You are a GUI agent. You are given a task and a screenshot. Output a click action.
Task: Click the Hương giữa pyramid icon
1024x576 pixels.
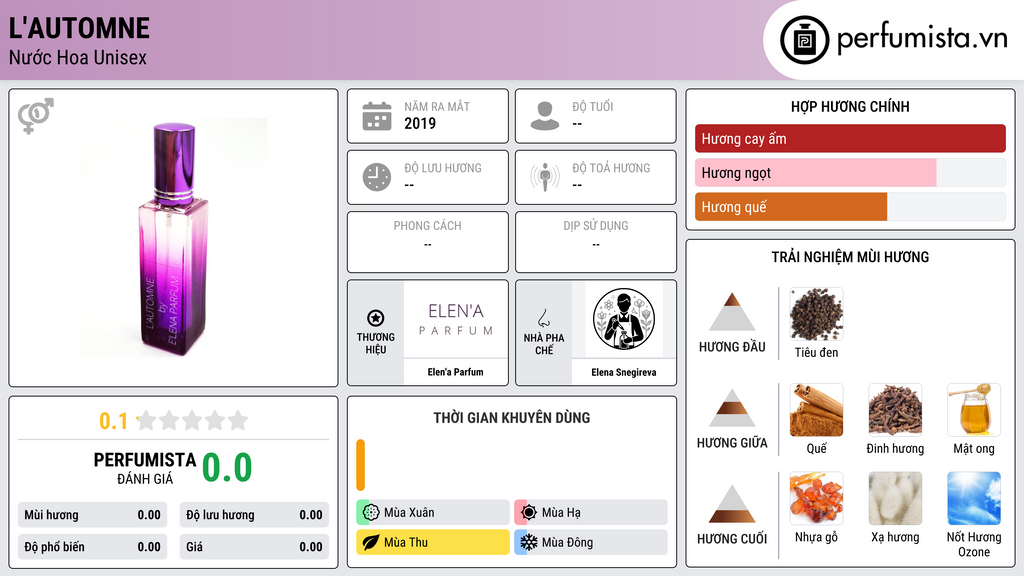732,408
